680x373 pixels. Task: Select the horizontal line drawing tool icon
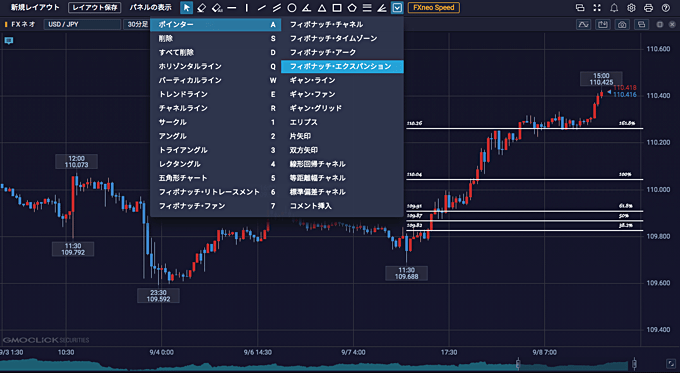click(232, 8)
